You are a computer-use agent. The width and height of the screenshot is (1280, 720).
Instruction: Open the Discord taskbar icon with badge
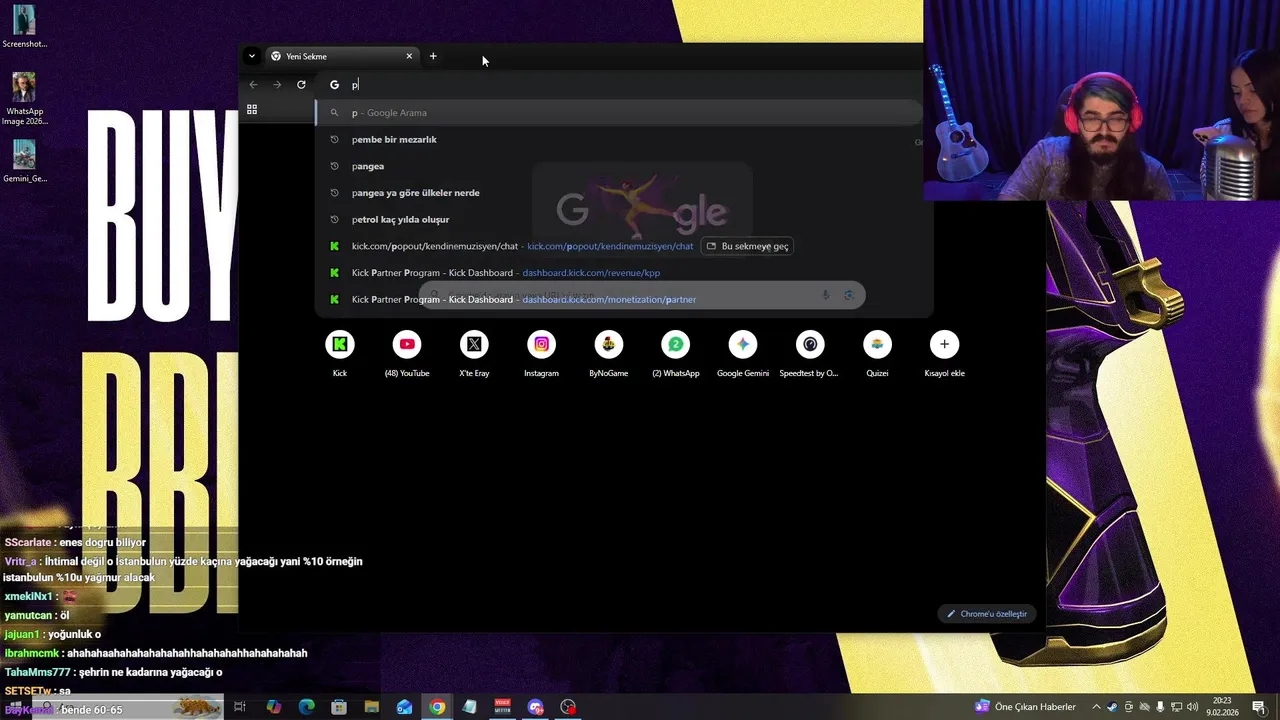[x=536, y=707]
